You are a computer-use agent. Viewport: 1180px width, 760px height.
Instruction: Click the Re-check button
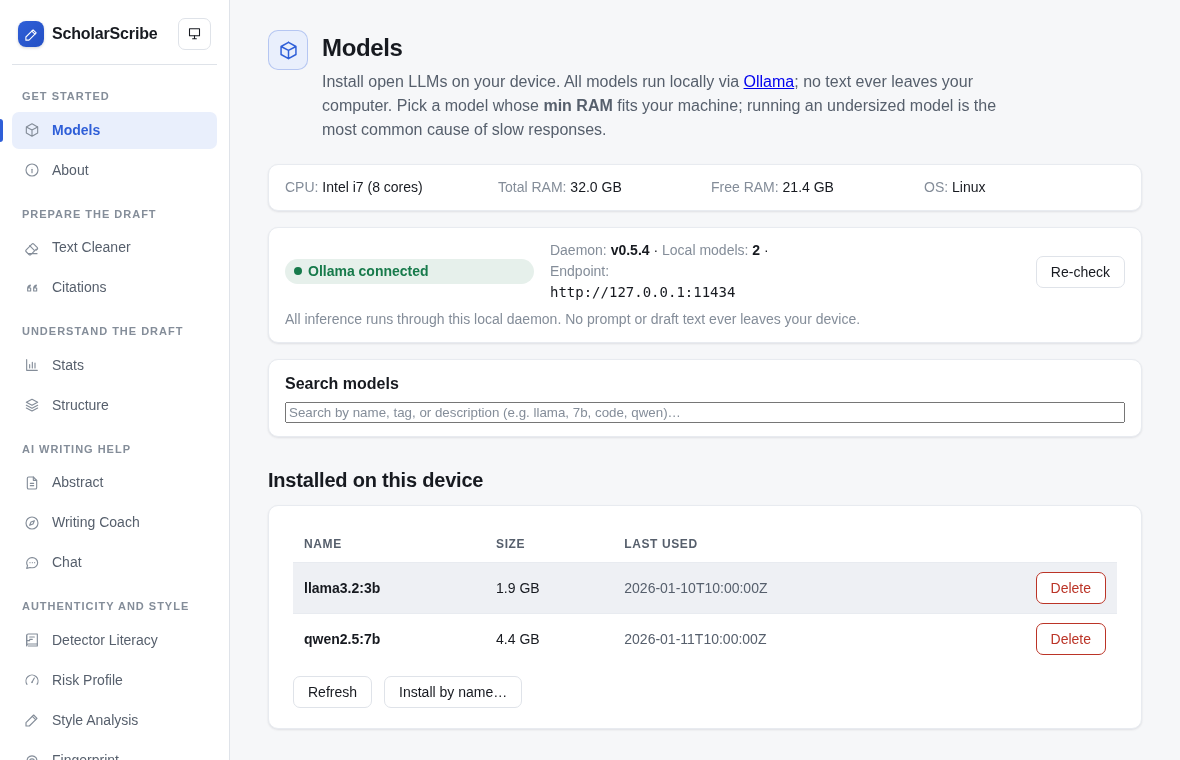click(x=1080, y=272)
